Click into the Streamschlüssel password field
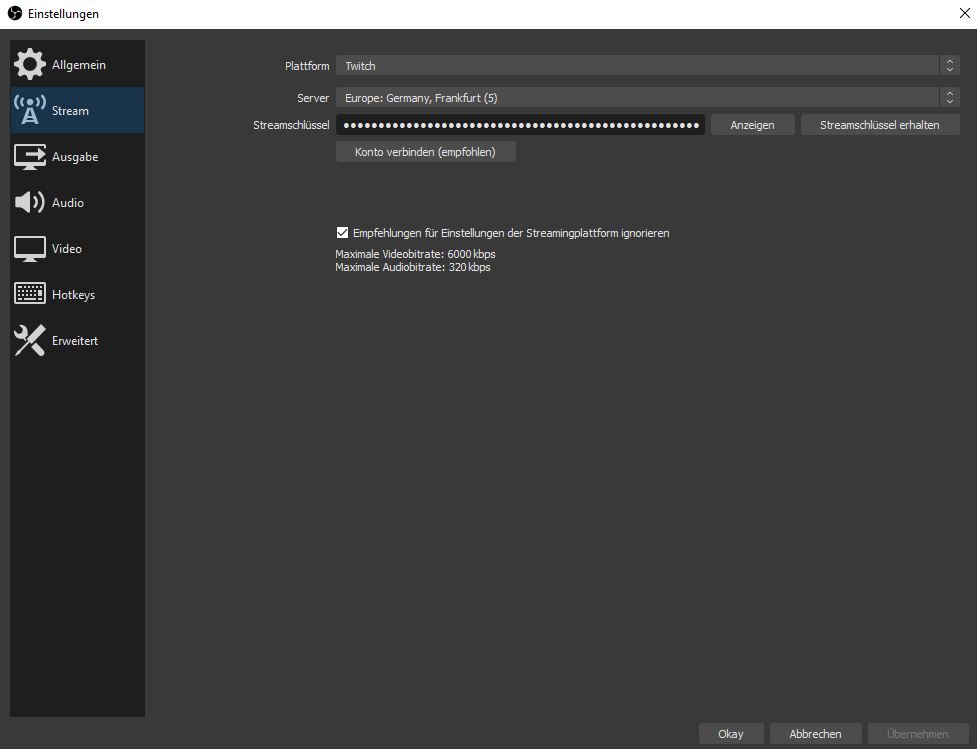Image resolution: width=977 pixels, height=749 pixels. click(x=520, y=125)
